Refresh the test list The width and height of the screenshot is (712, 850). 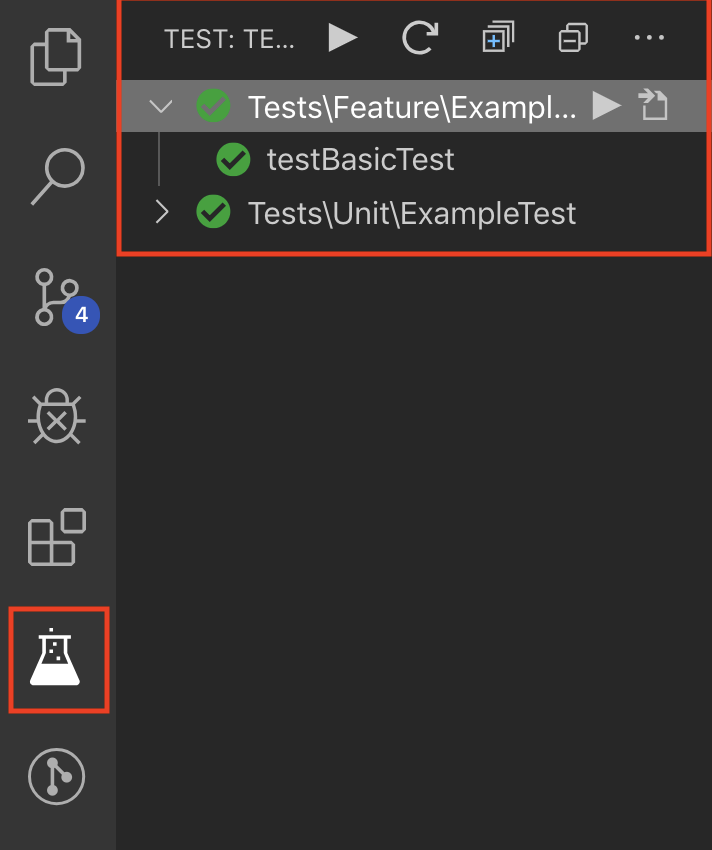pyautogui.click(x=420, y=39)
